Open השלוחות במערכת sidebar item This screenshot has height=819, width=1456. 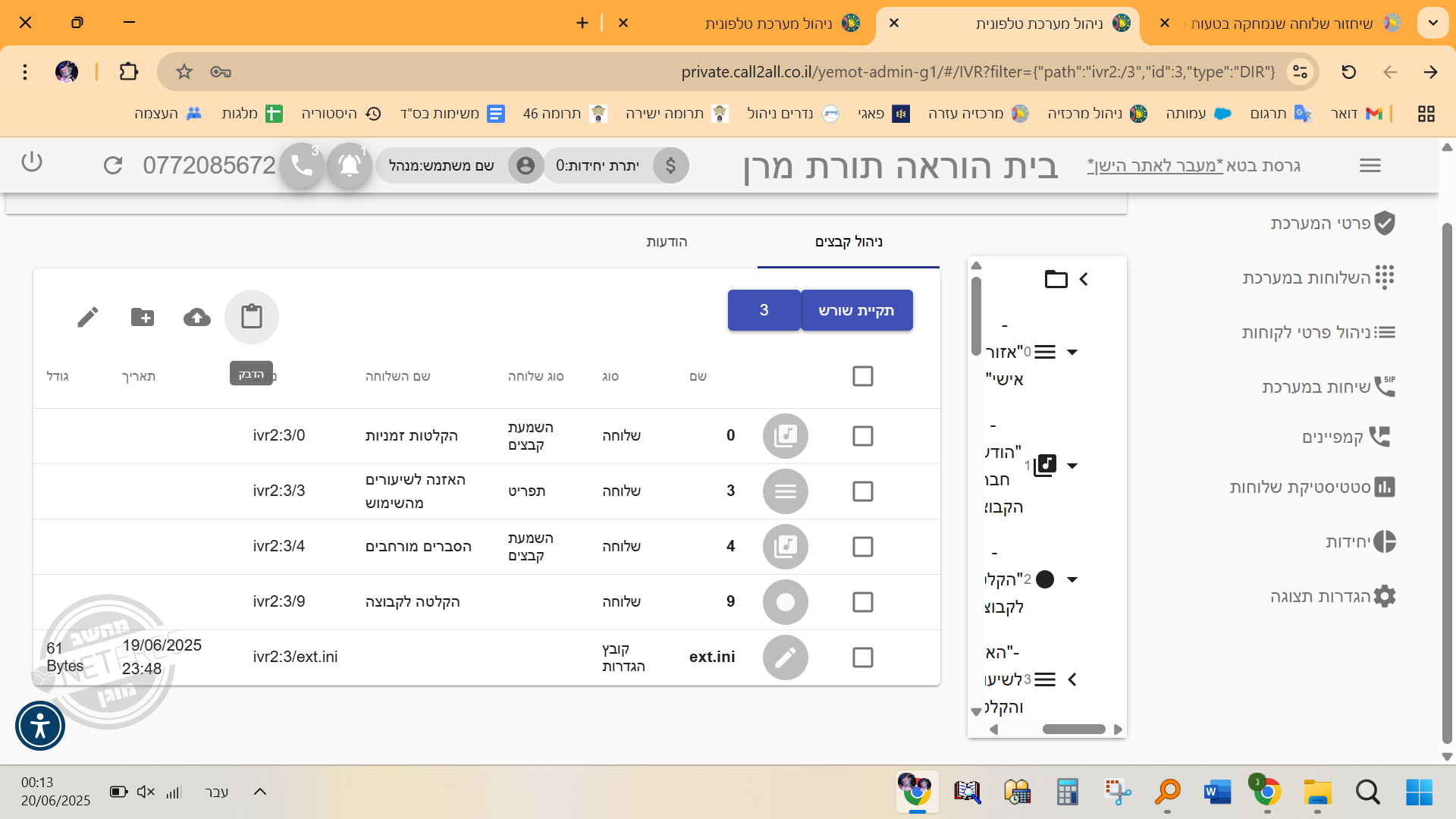click(x=1319, y=278)
